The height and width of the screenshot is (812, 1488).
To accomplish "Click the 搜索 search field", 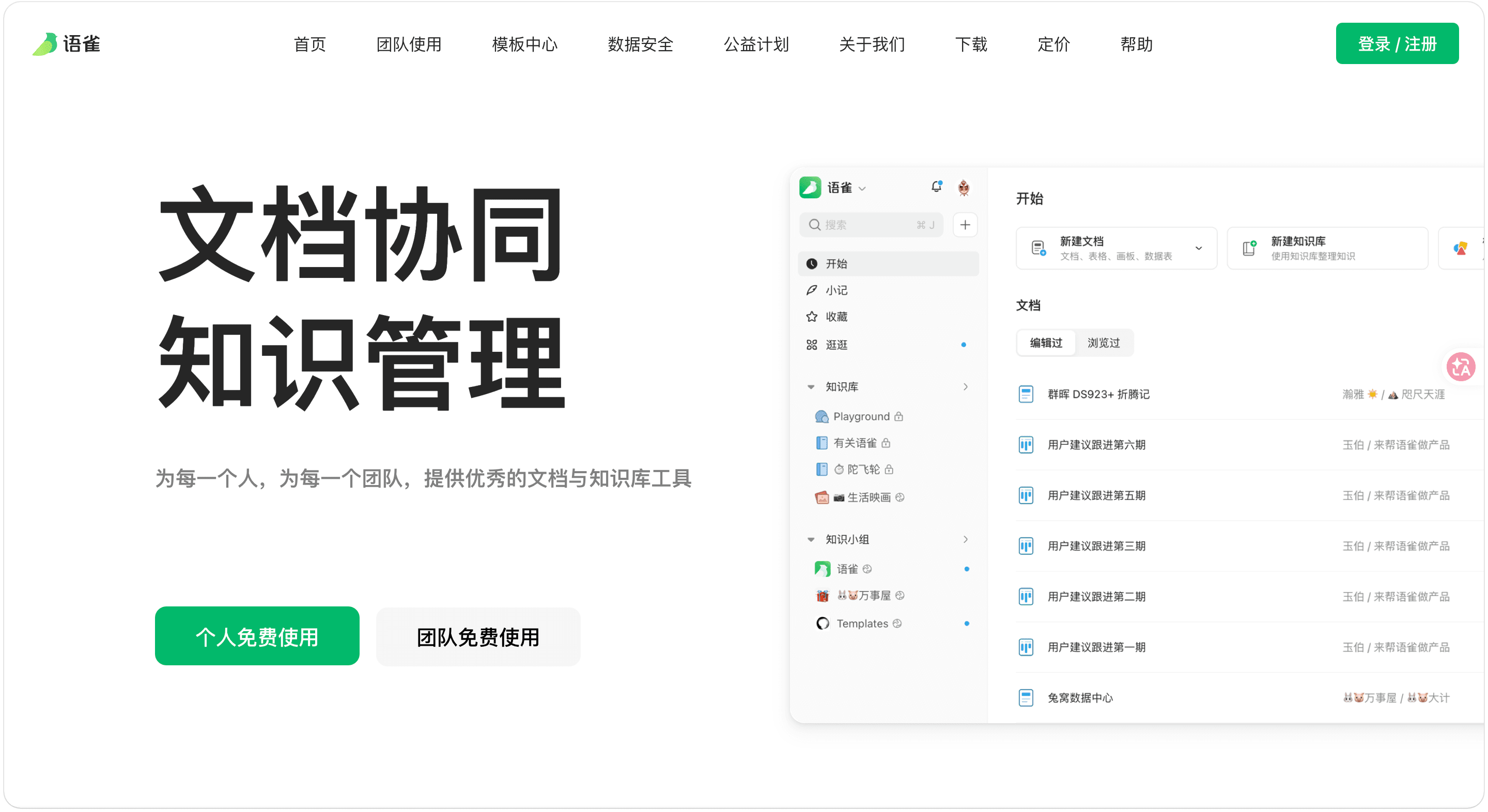I will 871,225.
